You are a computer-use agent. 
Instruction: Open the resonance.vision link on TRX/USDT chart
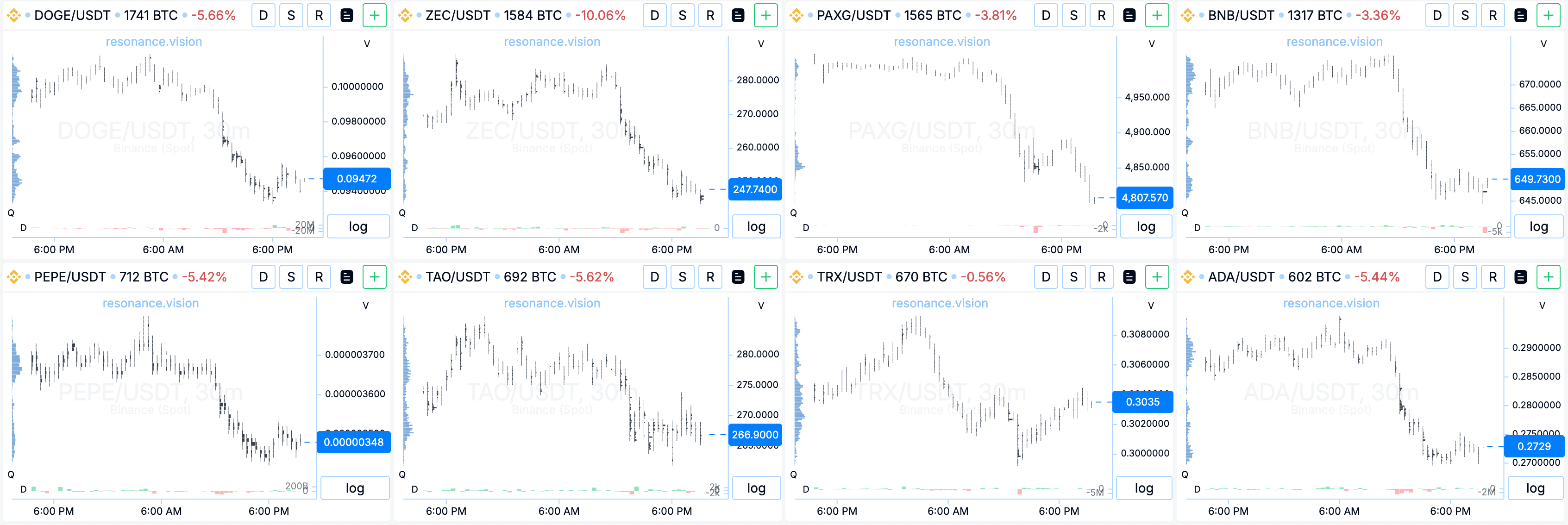click(x=940, y=304)
